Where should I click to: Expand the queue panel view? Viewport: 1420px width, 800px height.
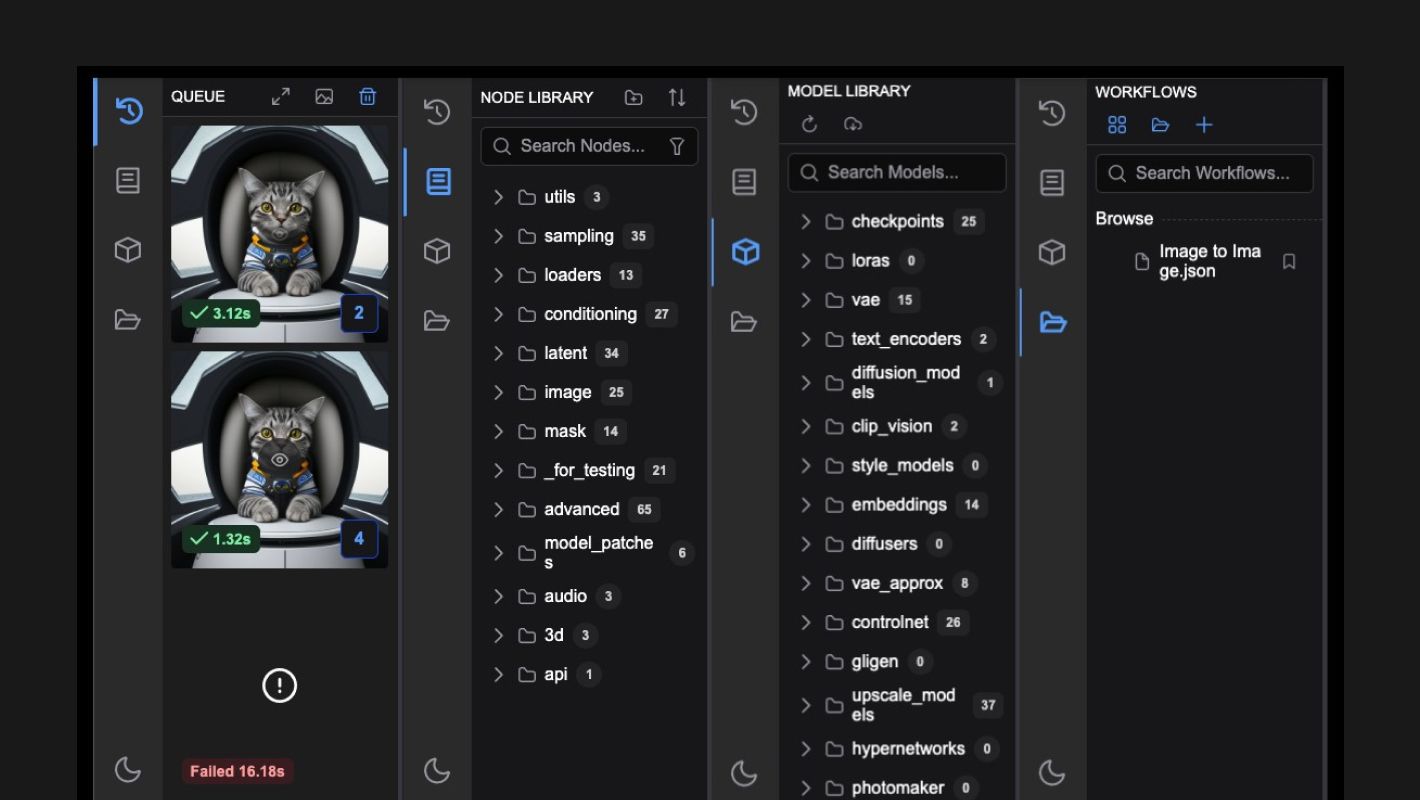click(x=281, y=97)
